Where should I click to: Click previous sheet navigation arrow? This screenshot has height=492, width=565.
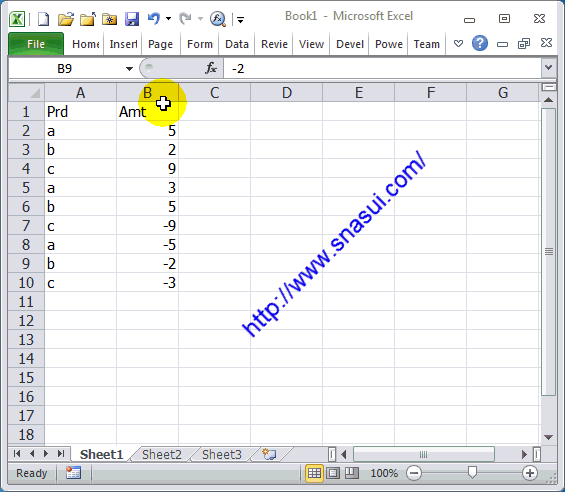pyautogui.click(x=32, y=453)
